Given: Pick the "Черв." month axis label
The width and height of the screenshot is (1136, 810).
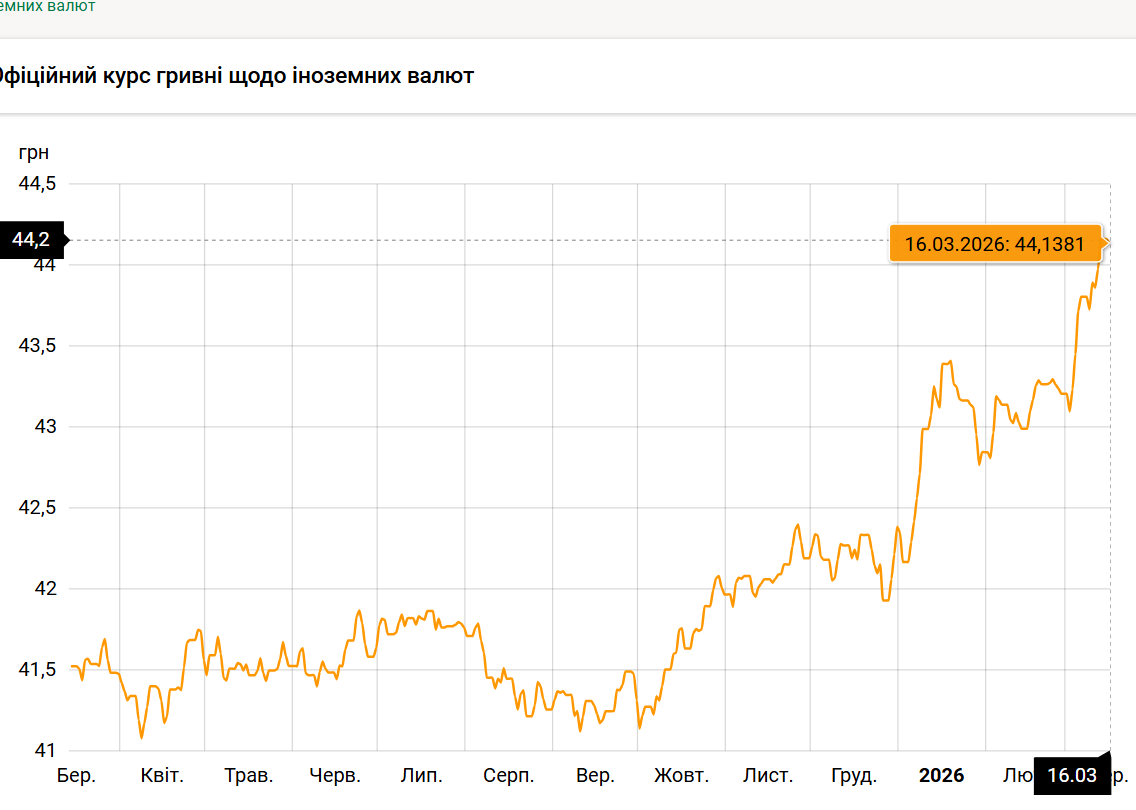Looking at the screenshot, I should (x=335, y=776).
